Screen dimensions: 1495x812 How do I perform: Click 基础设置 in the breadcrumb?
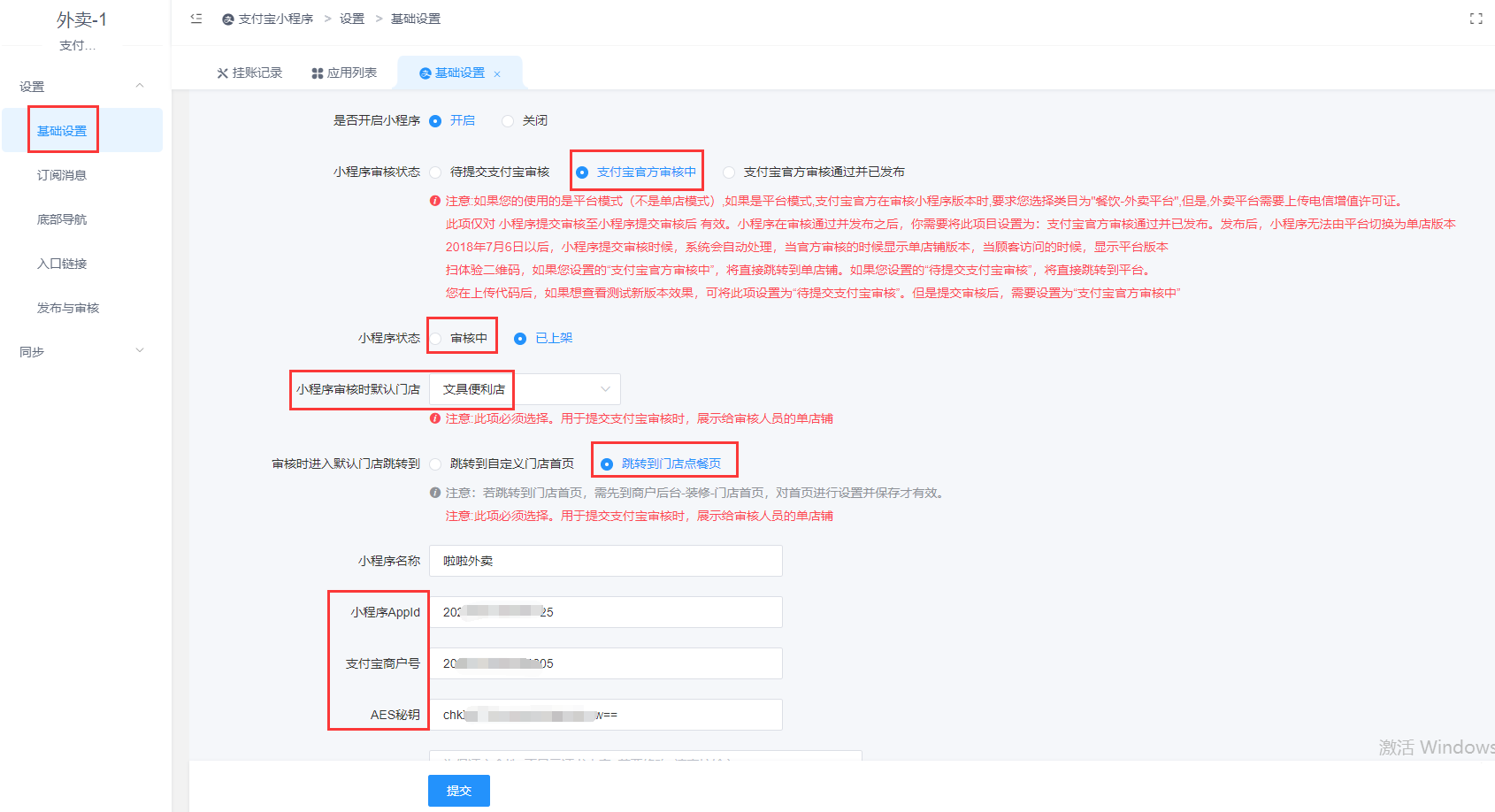[x=416, y=19]
